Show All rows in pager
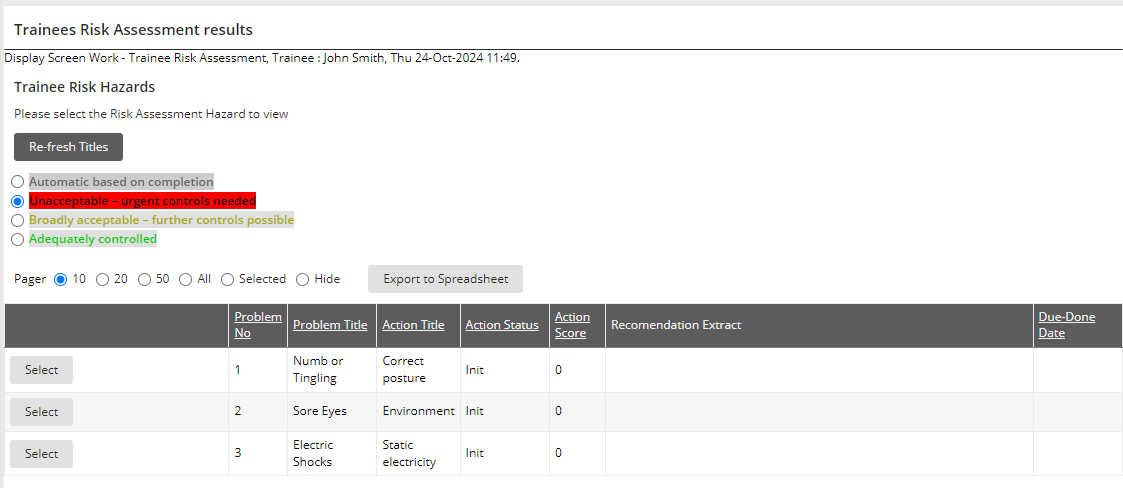Image resolution: width=1123 pixels, height=488 pixels. pyautogui.click(x=185, y=280)
